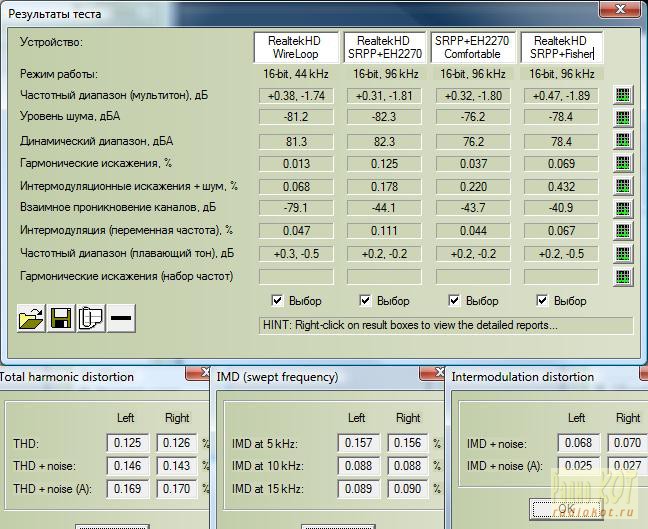Image resolution: width=648 pixels, height=529 pixels.
Task: Click noise level value -82.3
Action: pos(384,117)
